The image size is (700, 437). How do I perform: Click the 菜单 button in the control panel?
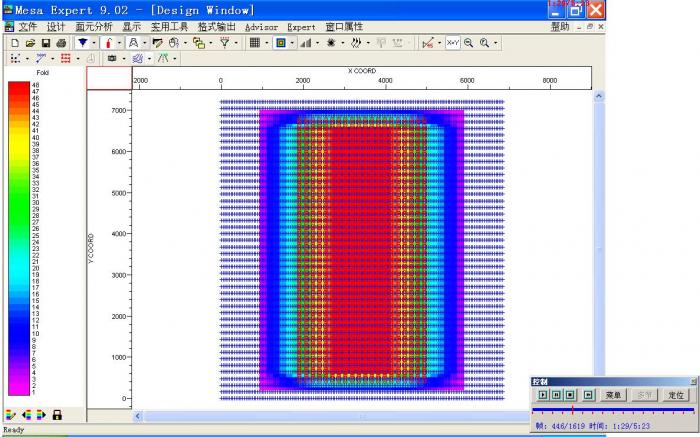click(x=615, y=395)
